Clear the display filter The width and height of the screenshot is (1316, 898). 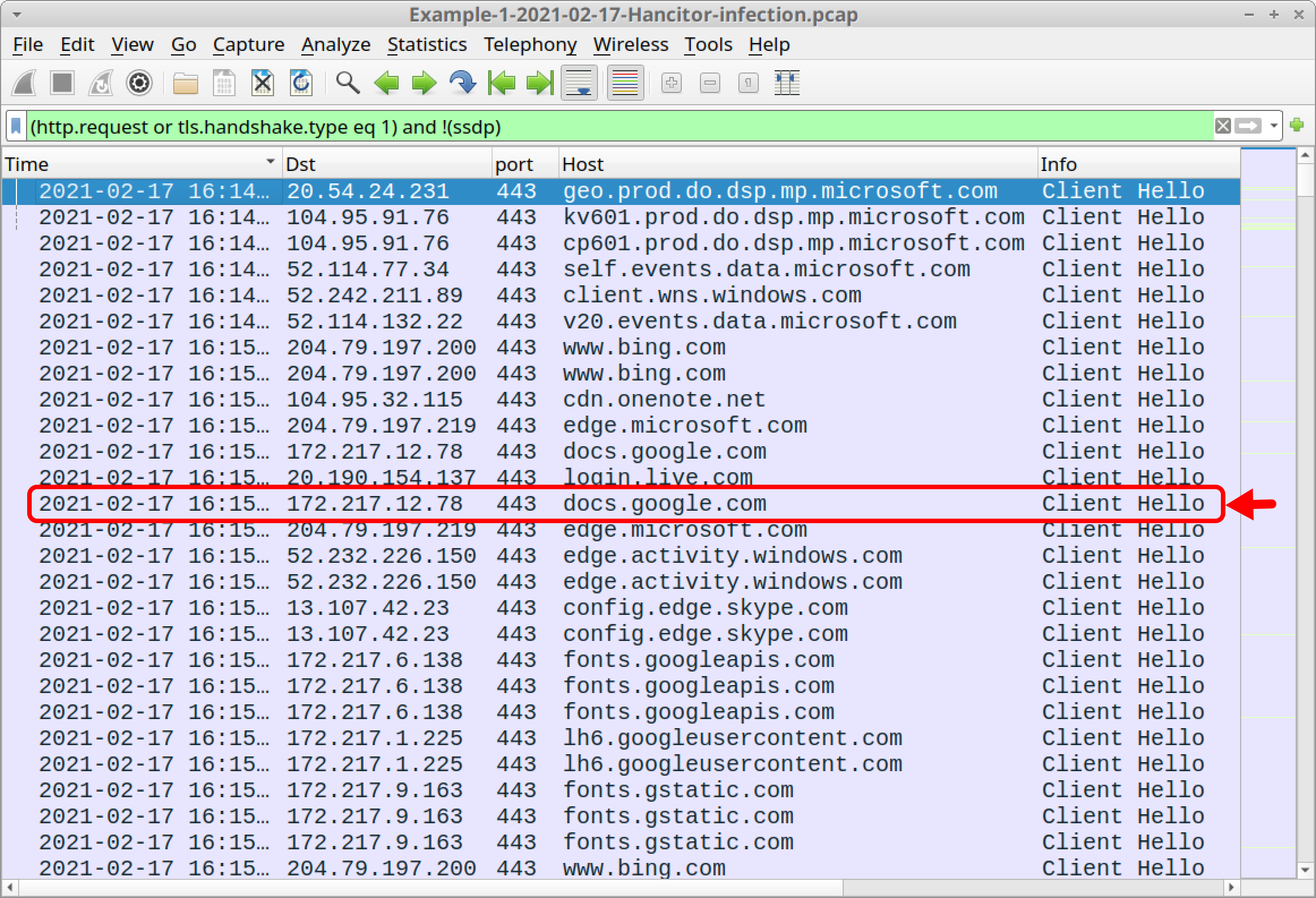(1223, 126)
